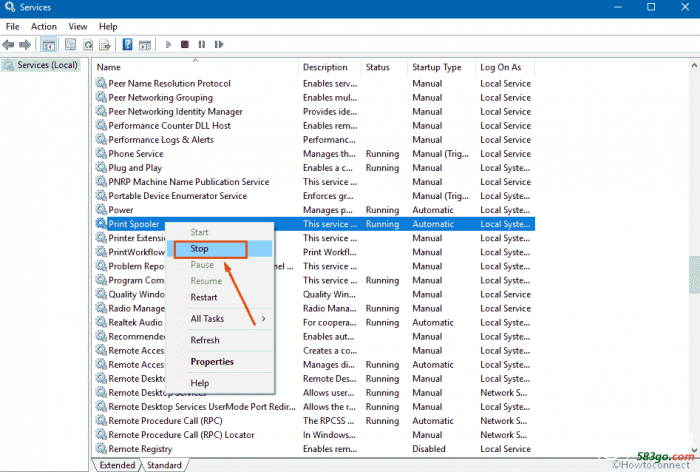
Task: Select Performance Counter DLL Host row
Action: click(x=314, y=125)
